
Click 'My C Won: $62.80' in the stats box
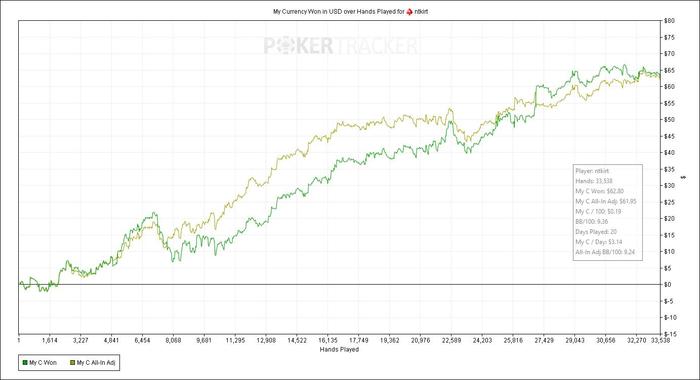coord(600,191)
